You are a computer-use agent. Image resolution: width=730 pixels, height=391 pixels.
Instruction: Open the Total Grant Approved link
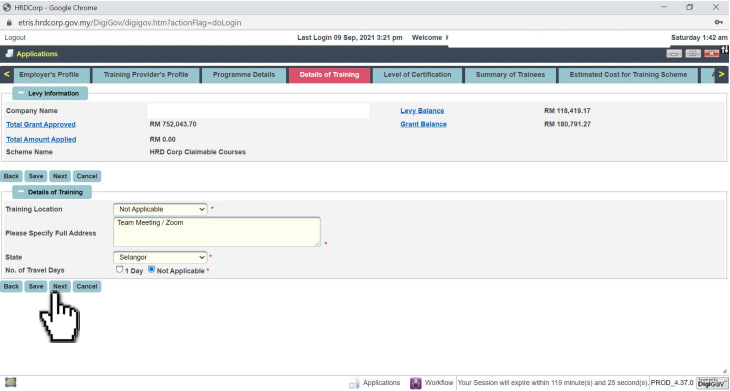[x=41, y=124]
